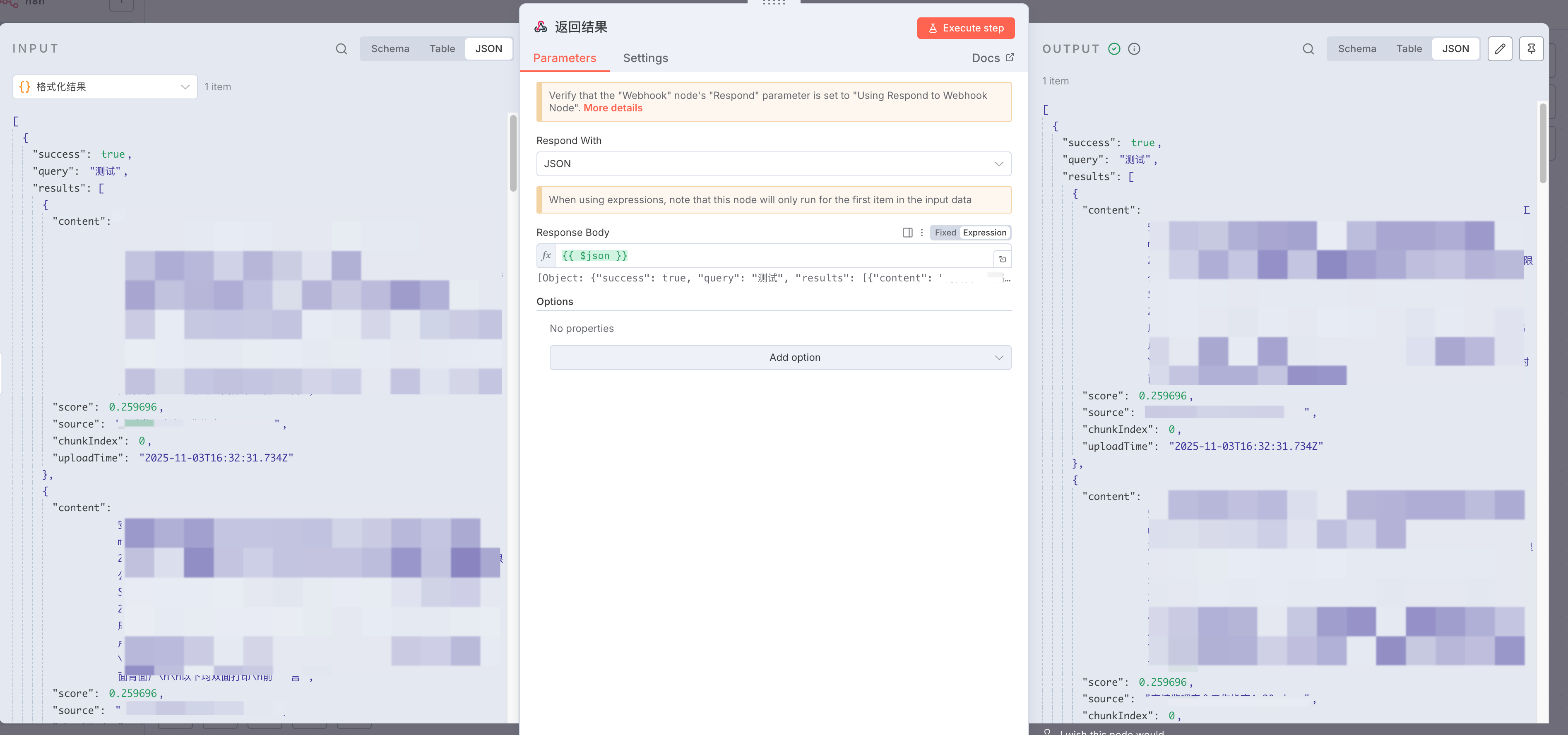Open the More details link
The width and height of the screenshot is (1568, 735).
pos(613,108)
